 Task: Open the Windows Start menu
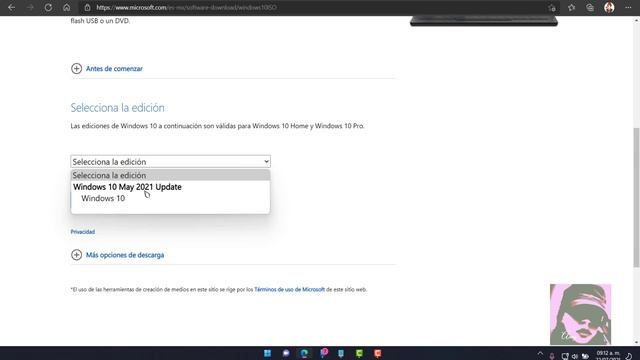(x=267, y=353)
